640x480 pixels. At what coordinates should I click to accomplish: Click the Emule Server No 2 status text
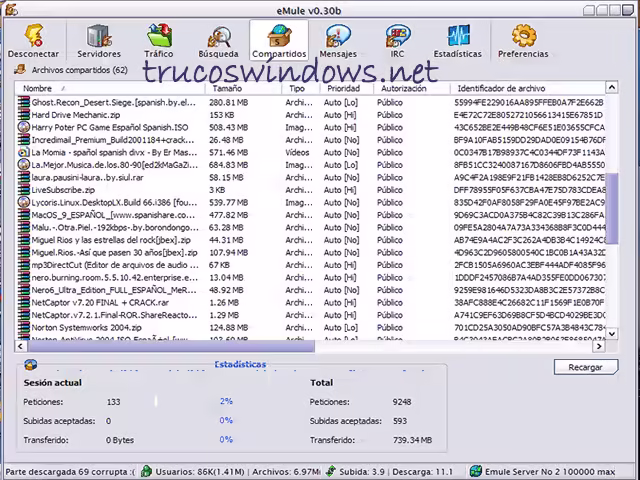click(x=550, y=471)
